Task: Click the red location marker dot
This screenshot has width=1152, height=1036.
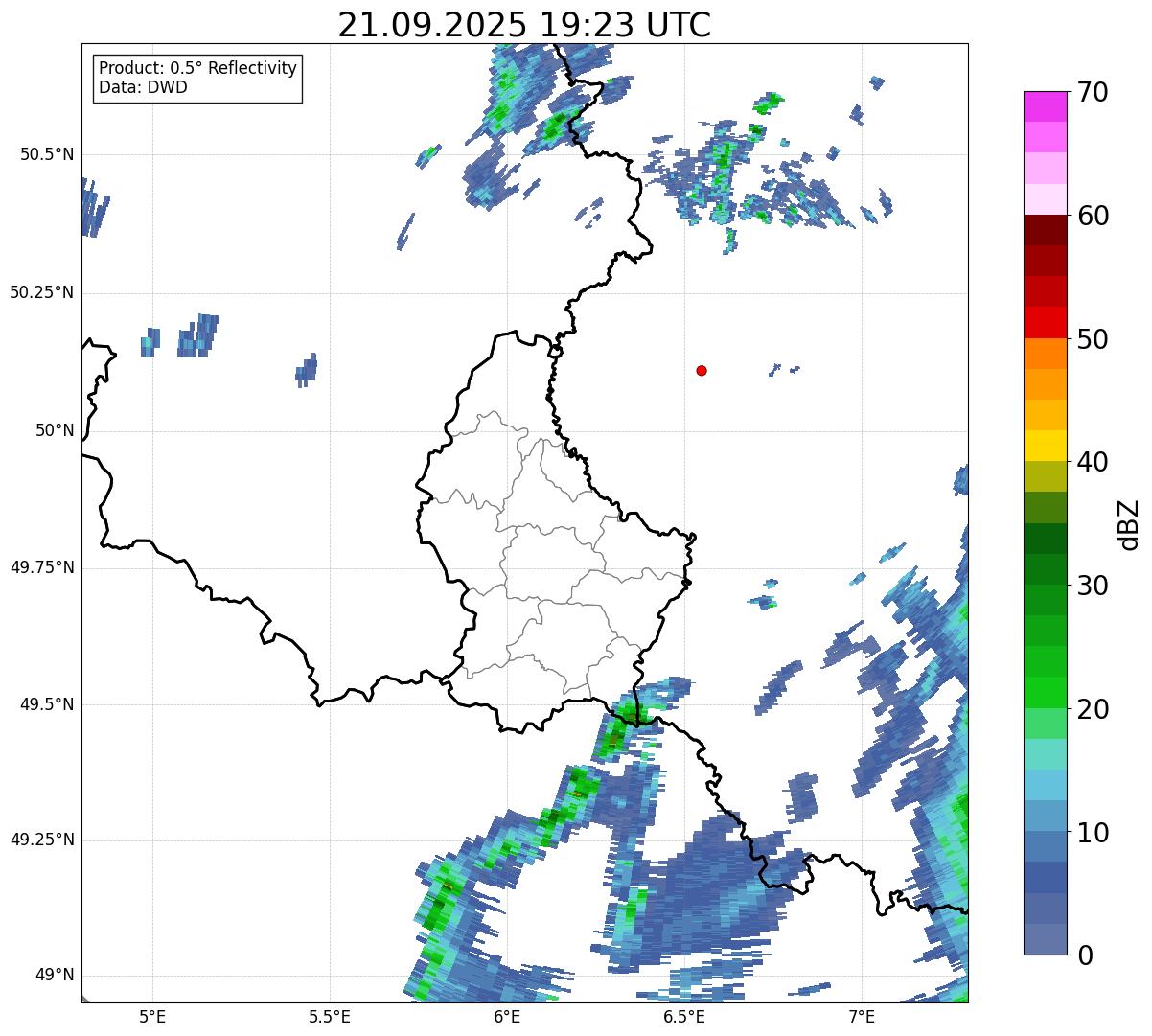Action: 702,370
